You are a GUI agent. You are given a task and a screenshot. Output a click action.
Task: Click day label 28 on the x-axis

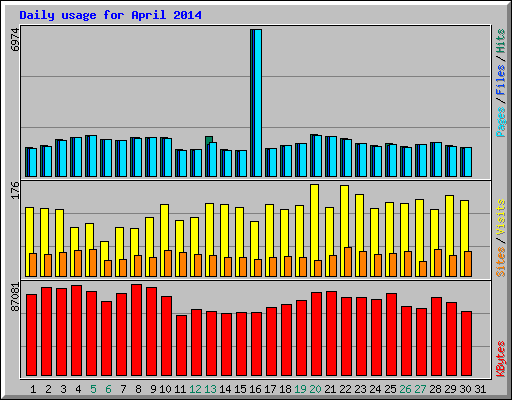[x=435, y=389]
